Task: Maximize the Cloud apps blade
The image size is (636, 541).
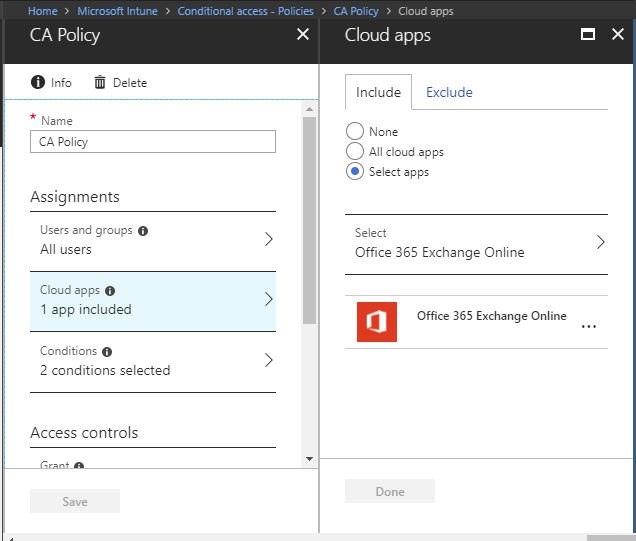Action: click(588, 34)
